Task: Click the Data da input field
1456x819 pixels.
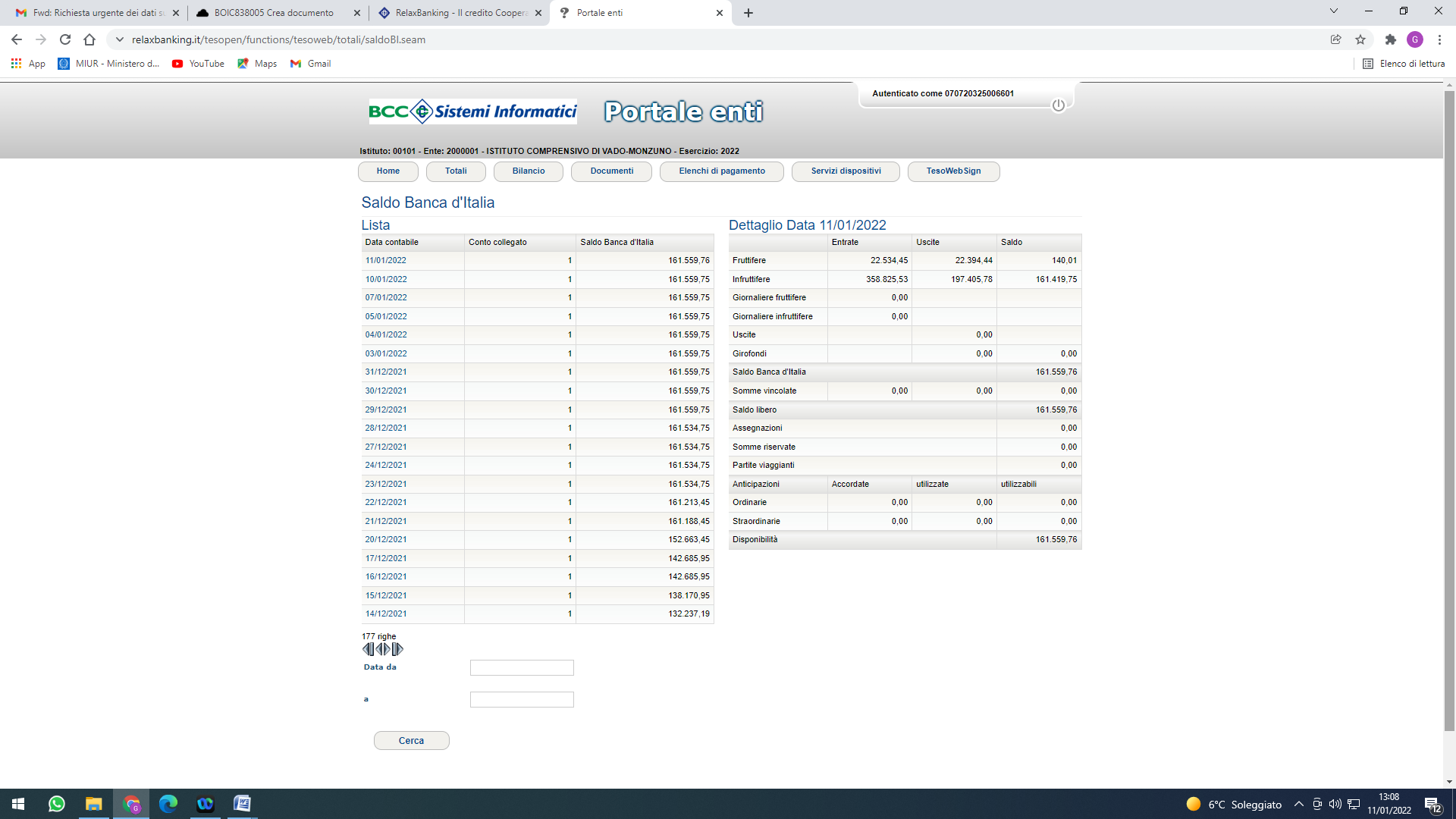Action: (x=522, y=668)
